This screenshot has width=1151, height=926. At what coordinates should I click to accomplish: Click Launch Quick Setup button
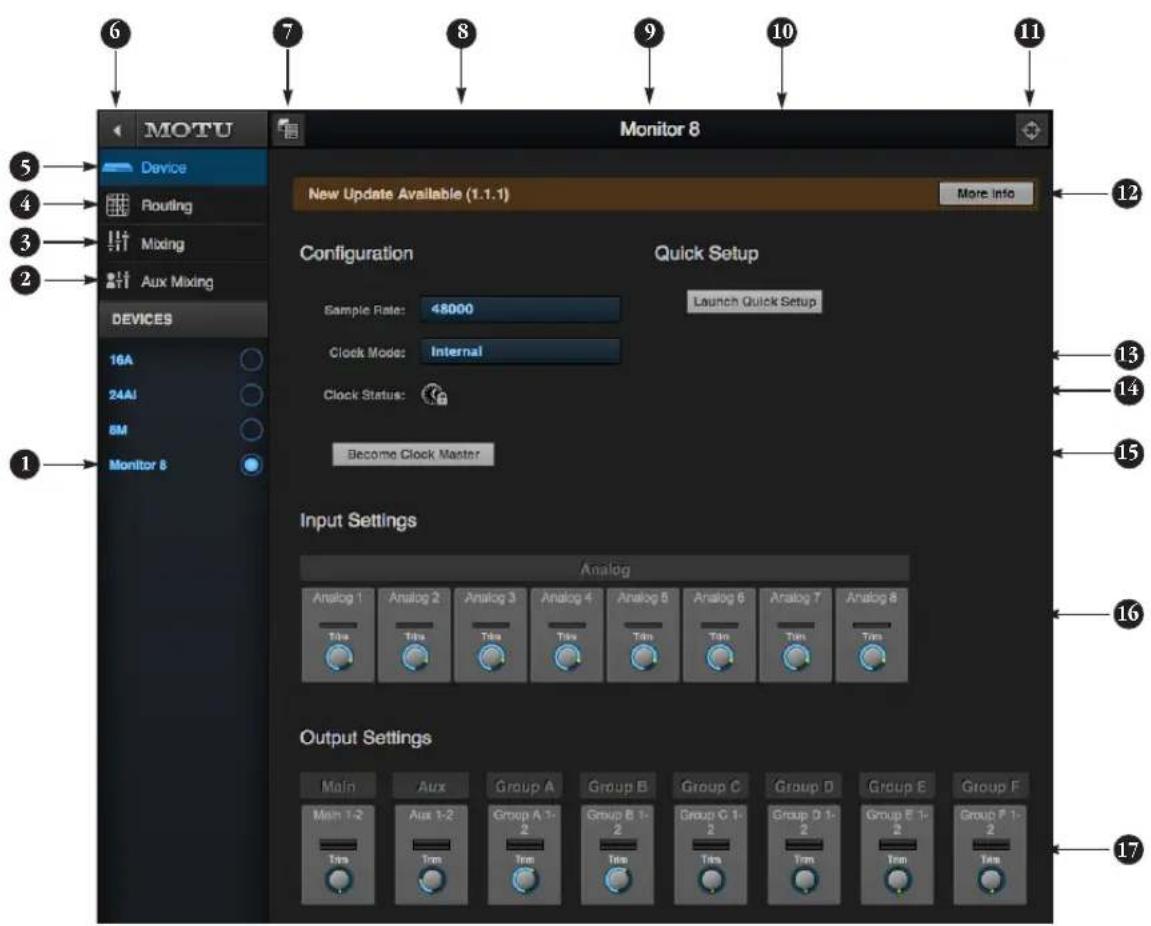point(755,302)
